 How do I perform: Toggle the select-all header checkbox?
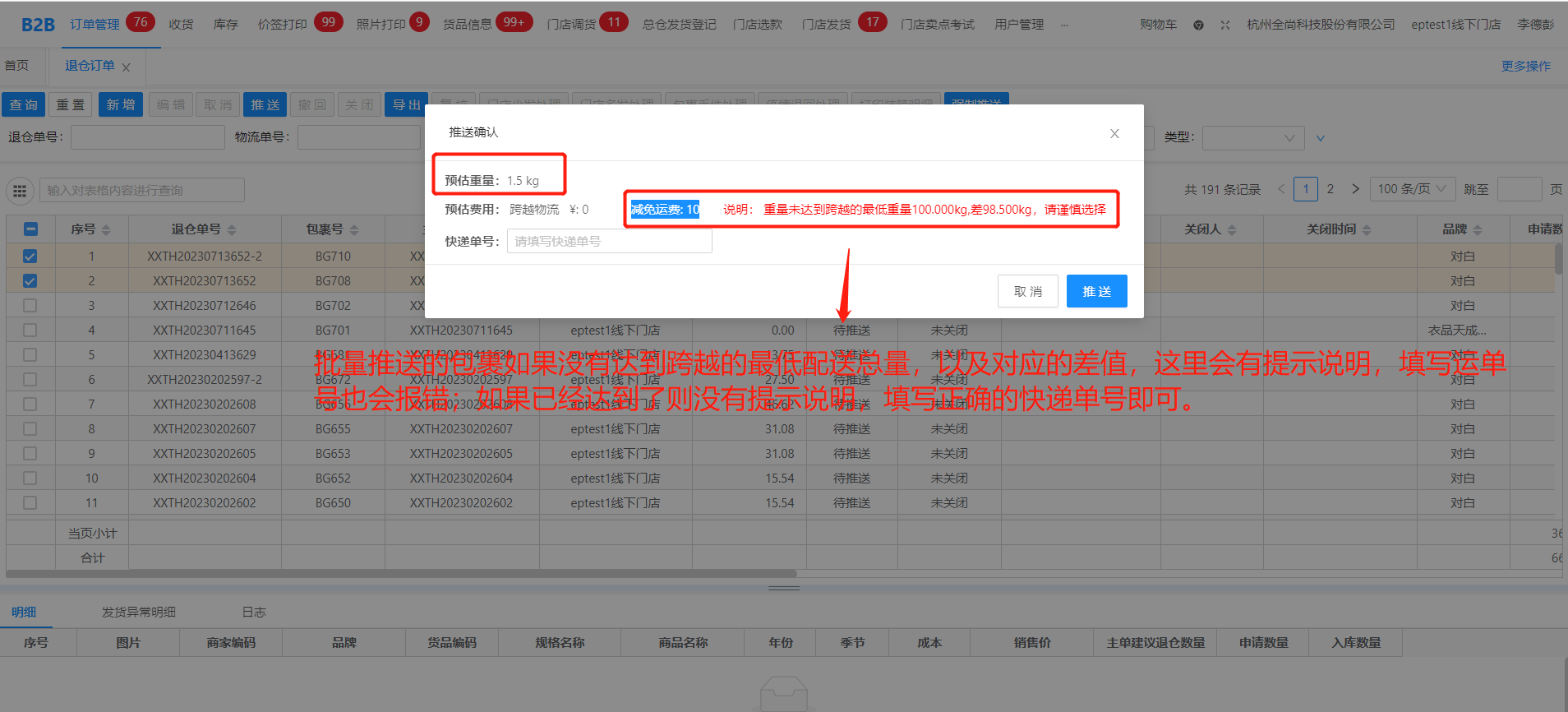pos(30,229)
